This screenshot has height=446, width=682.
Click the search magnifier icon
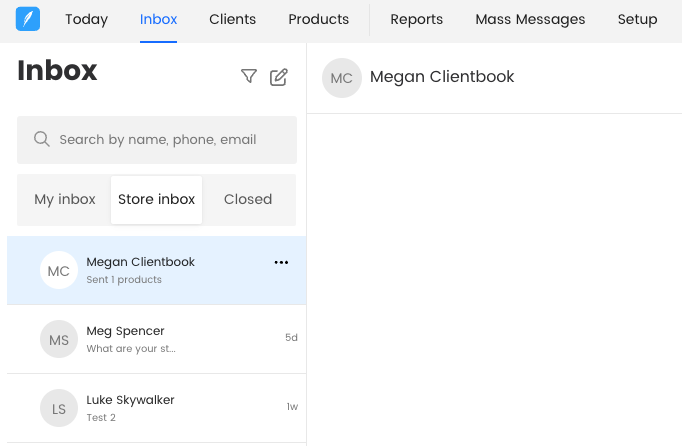pos(42,140)
